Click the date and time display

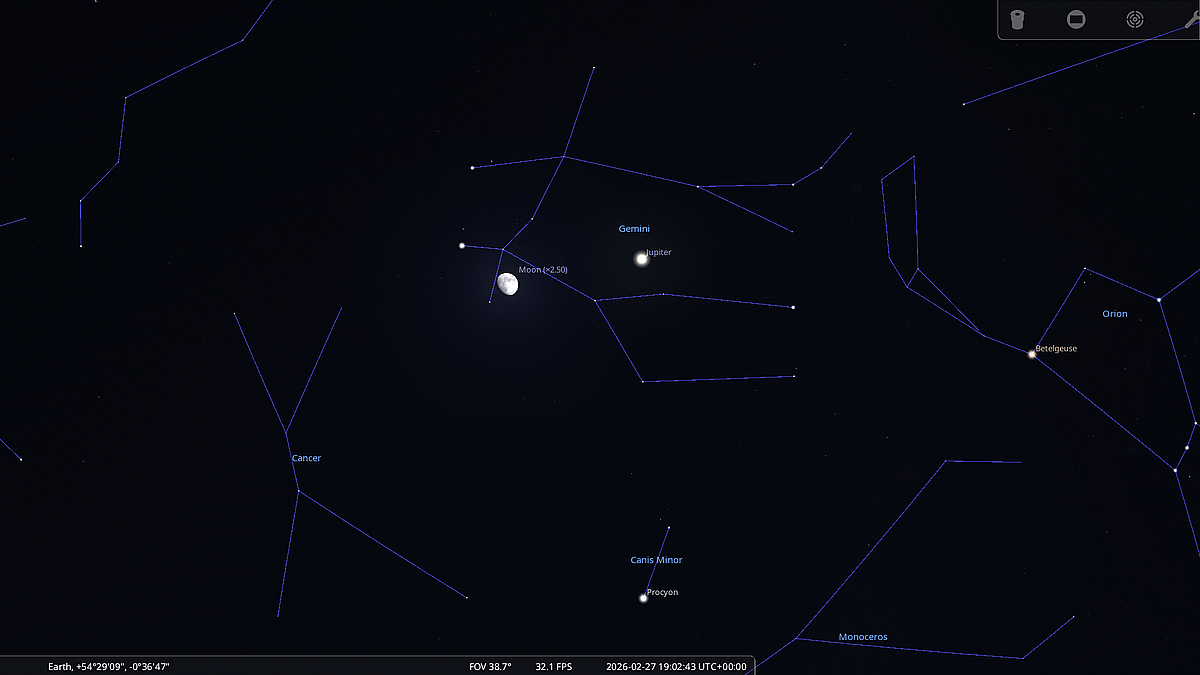click(675, 666)
